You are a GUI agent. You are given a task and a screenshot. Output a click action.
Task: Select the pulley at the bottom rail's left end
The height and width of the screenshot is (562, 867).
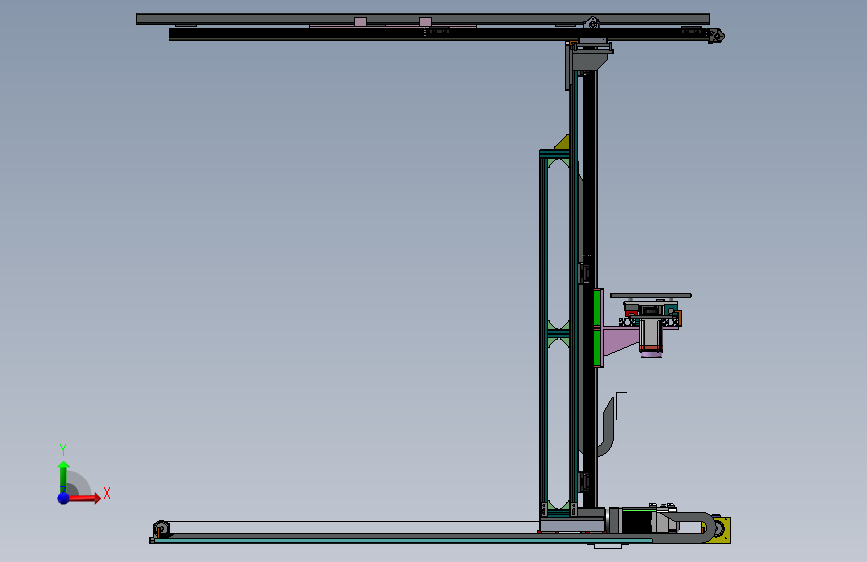161,528
